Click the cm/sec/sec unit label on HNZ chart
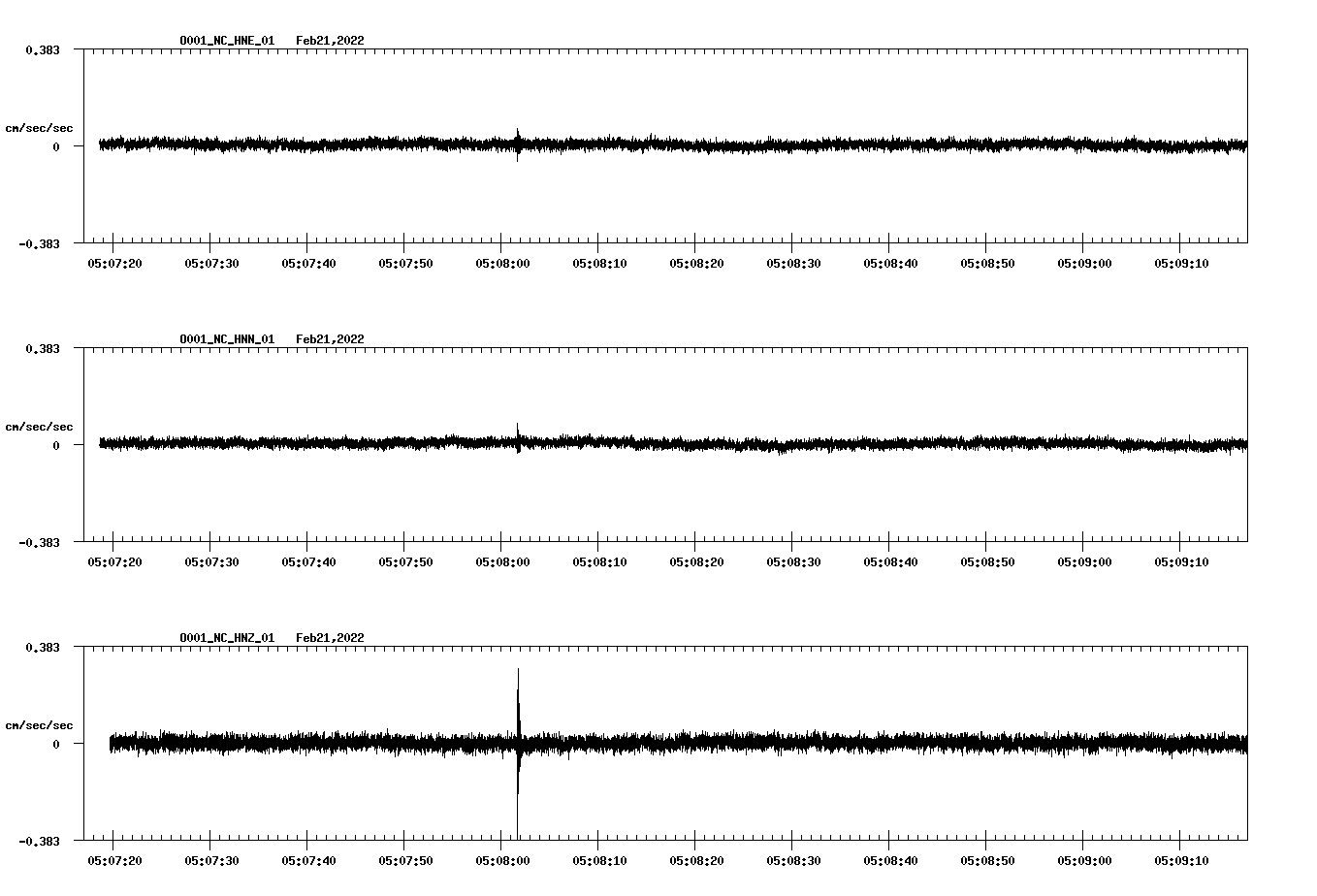1317x896 pixels. pos(39,725)
